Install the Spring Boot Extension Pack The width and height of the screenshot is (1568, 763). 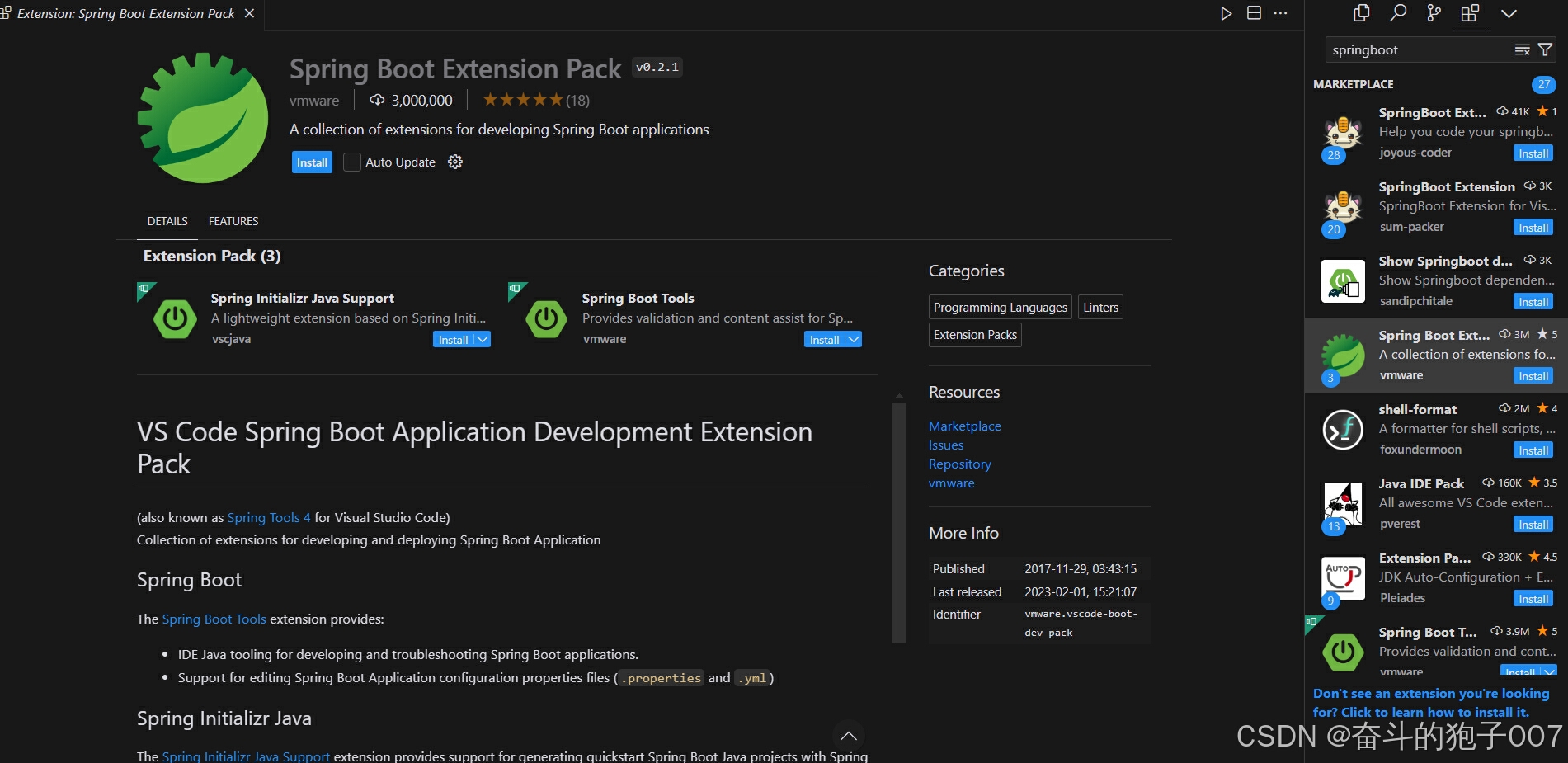[312, 162]
